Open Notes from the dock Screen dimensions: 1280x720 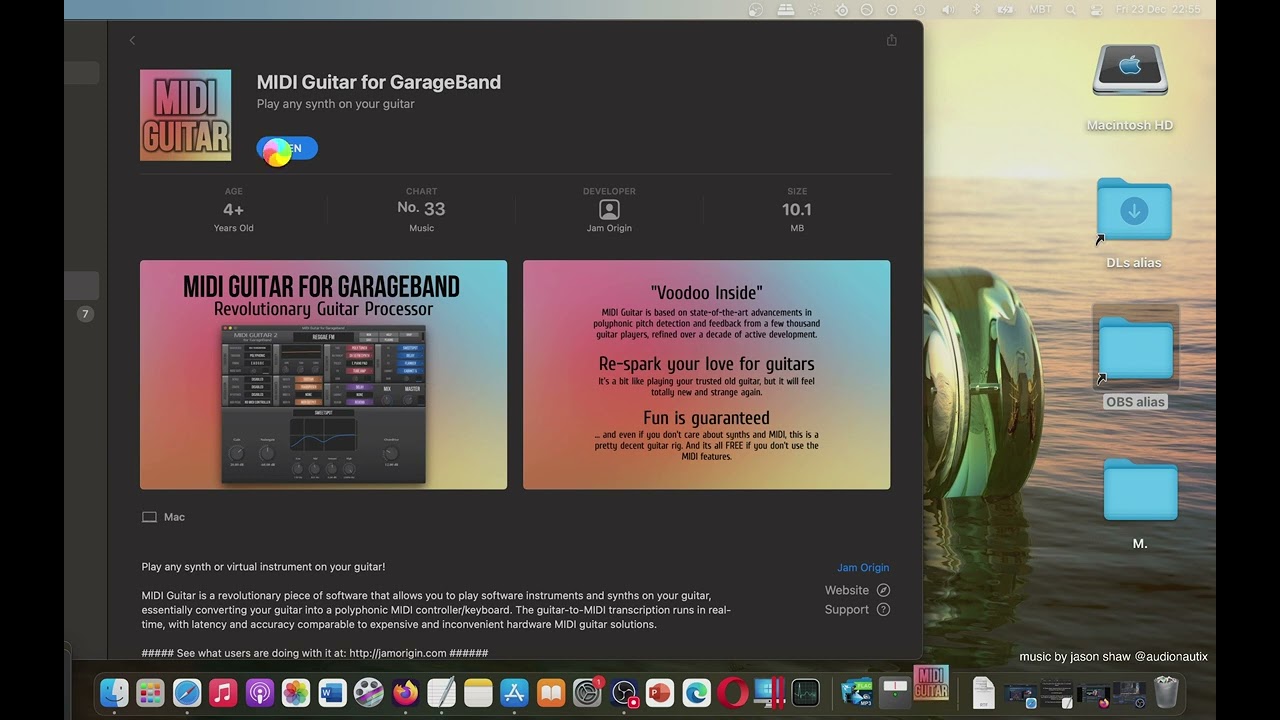478,692
